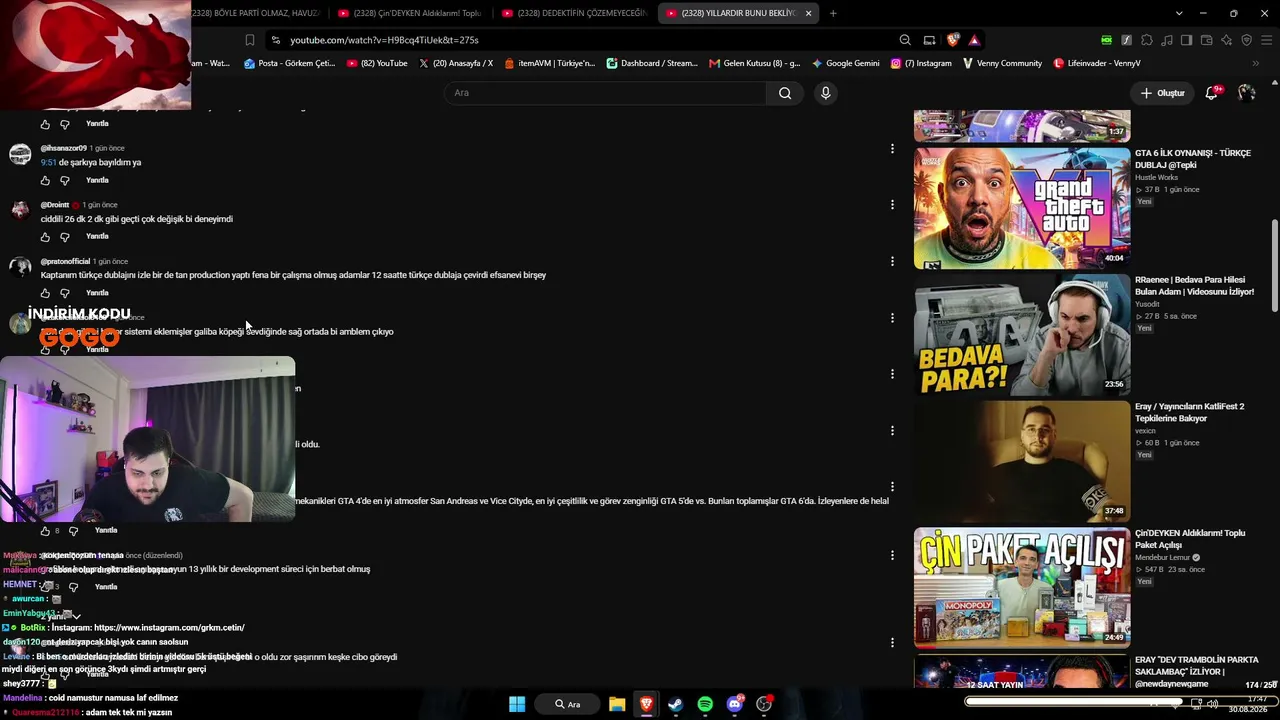Viewport: 1280px width, 720px height.
Task: Dislike the comment by @pratonofficial
Action: 65,293
